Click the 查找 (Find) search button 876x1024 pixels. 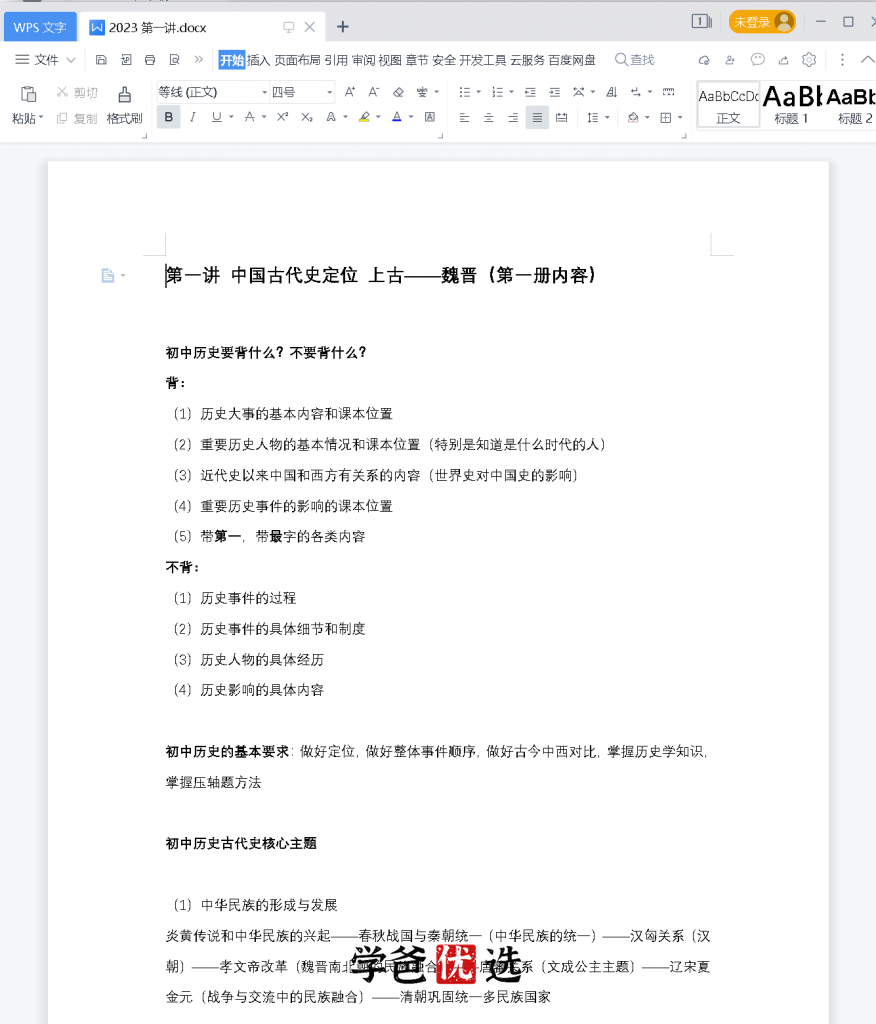[634, 60]
